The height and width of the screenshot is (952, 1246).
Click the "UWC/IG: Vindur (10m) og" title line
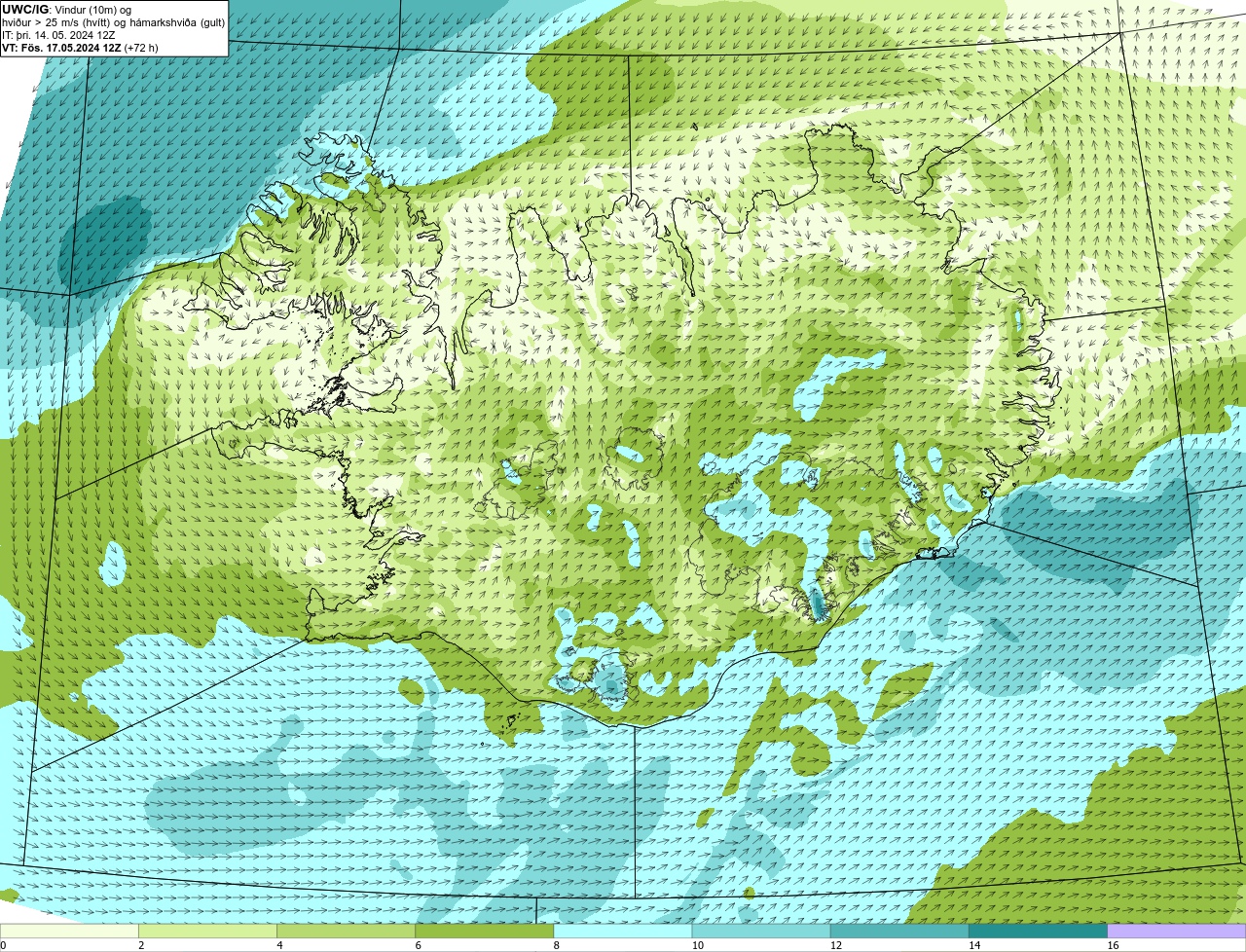click(66, 10)
